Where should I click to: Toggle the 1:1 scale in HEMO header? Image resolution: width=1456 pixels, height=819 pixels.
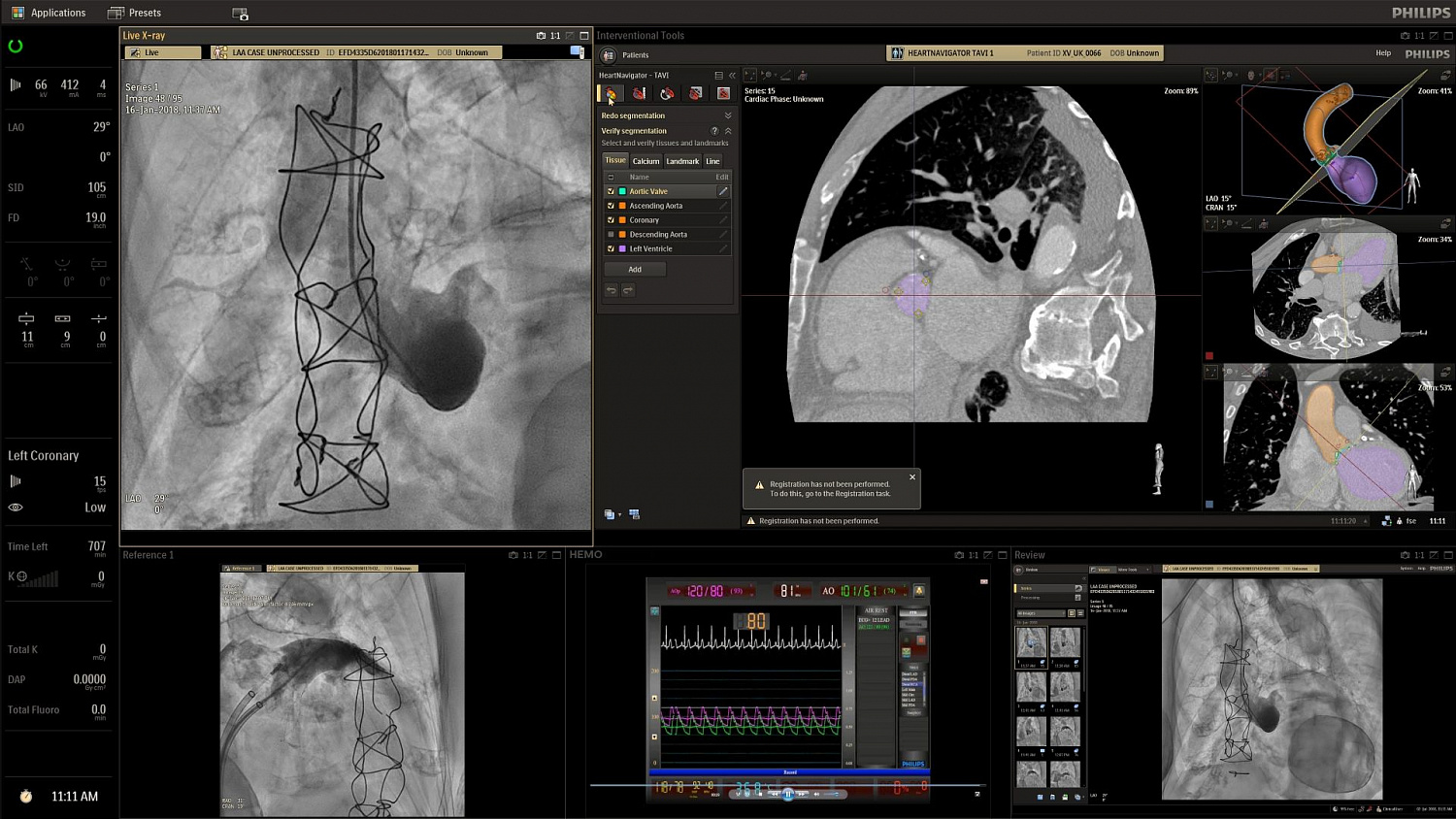(974, 555)
